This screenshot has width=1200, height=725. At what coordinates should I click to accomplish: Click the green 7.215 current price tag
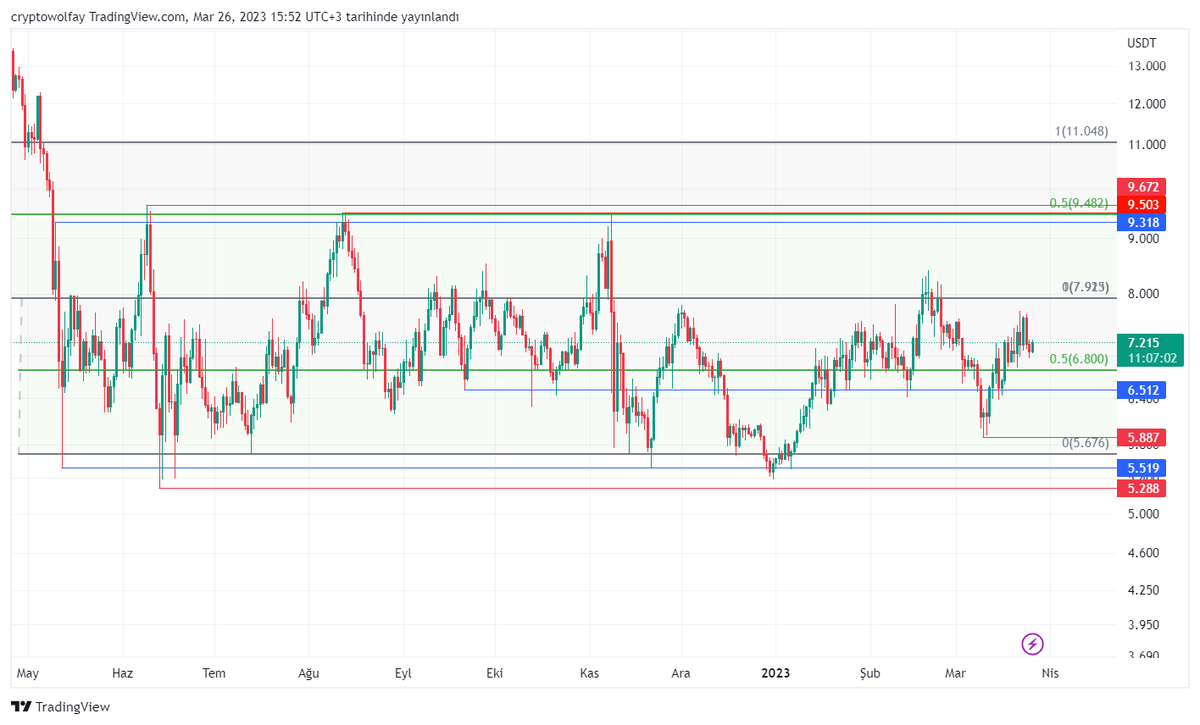click(1150, 342)
